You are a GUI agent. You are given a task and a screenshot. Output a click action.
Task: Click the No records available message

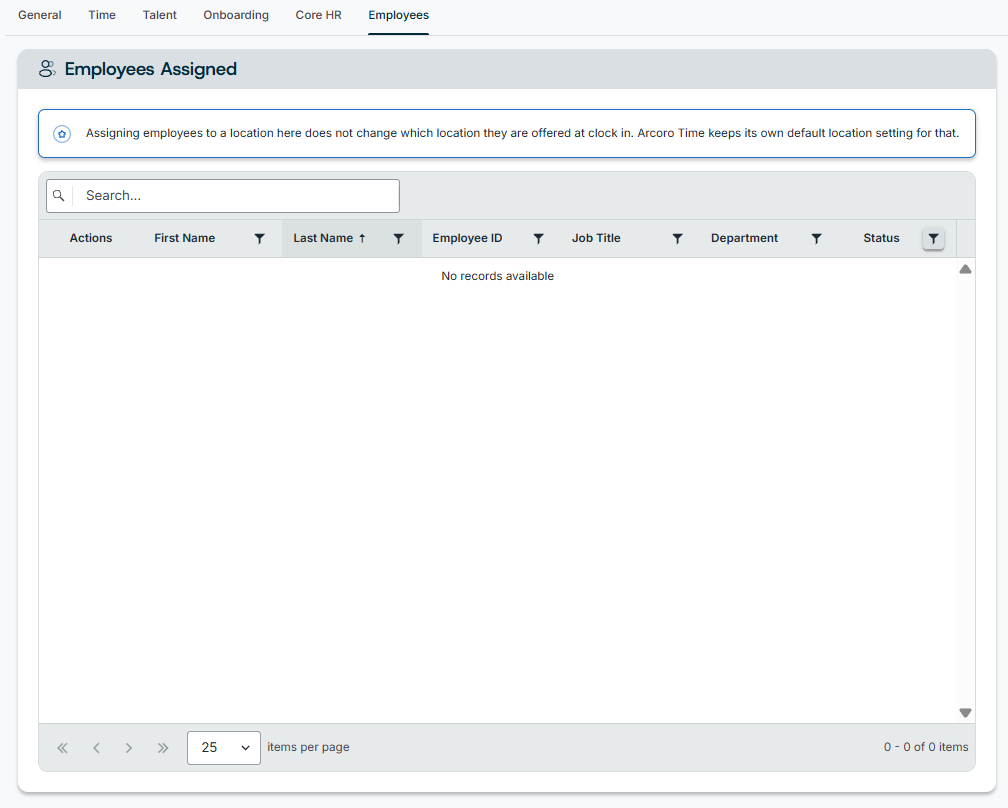[498, 276]
